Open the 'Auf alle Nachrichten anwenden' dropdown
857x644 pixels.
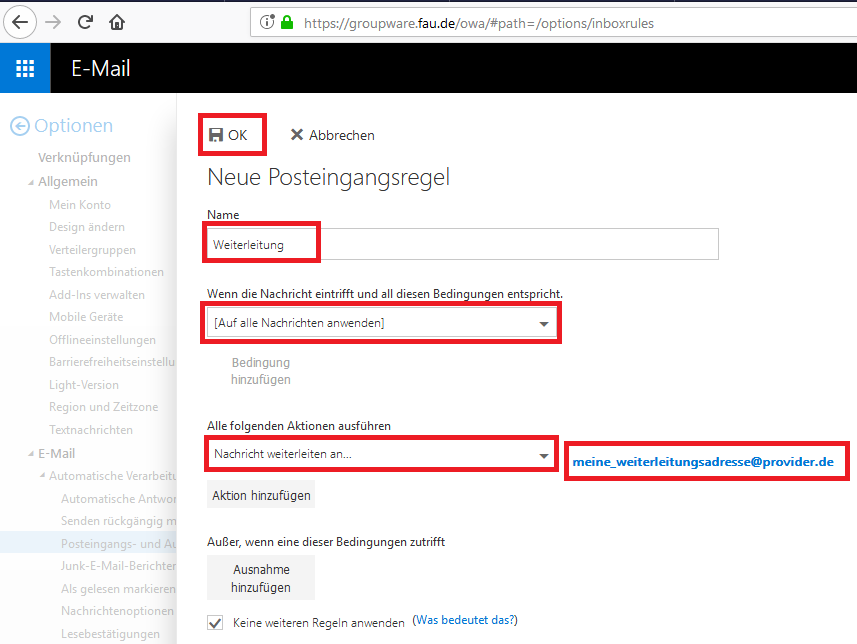(381, 323)
